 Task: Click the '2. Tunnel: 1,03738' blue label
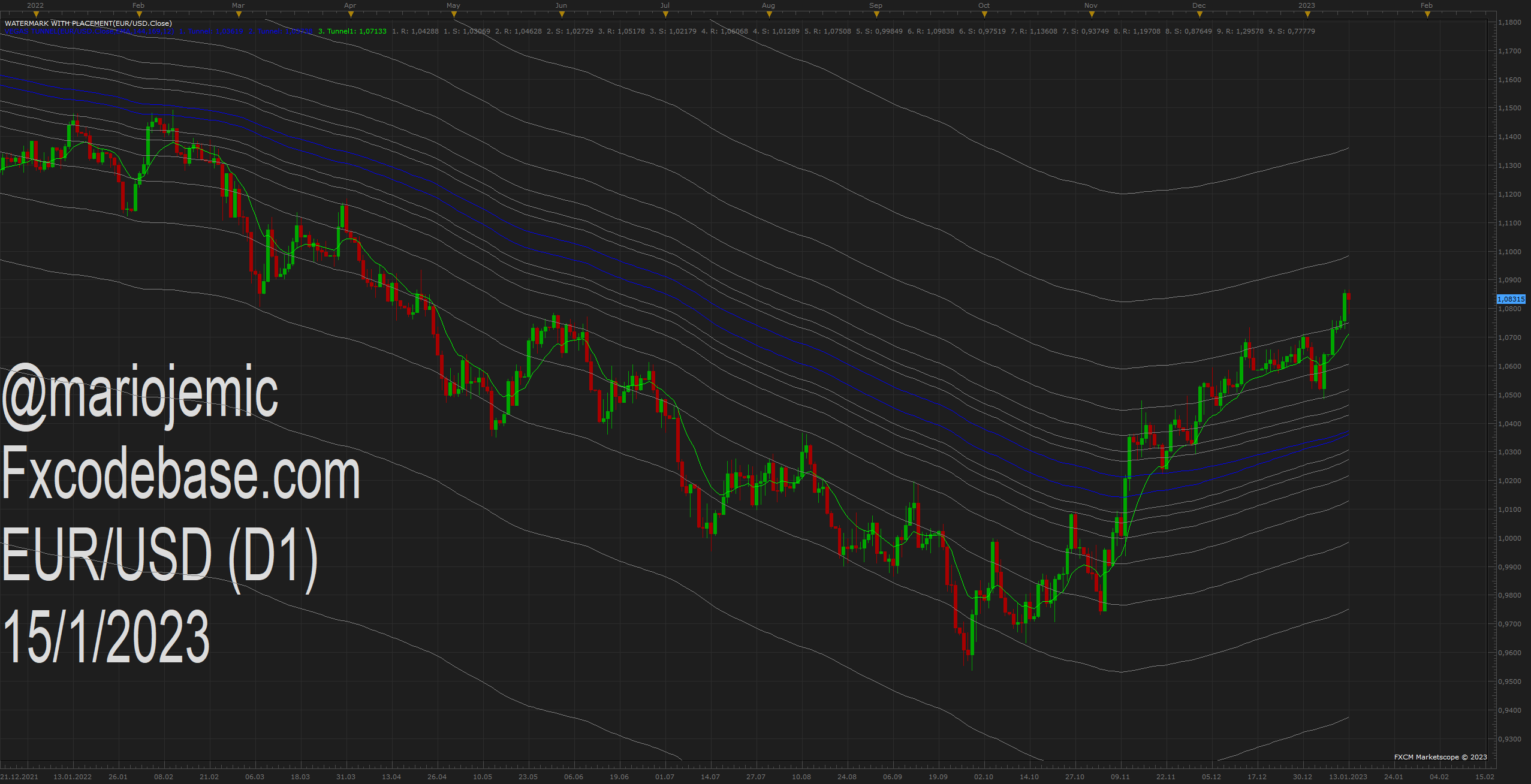point(281,31)
